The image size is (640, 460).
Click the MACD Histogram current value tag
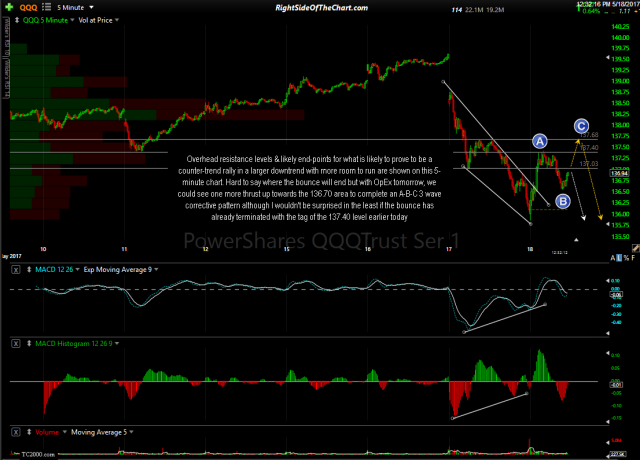pos(616,384)
